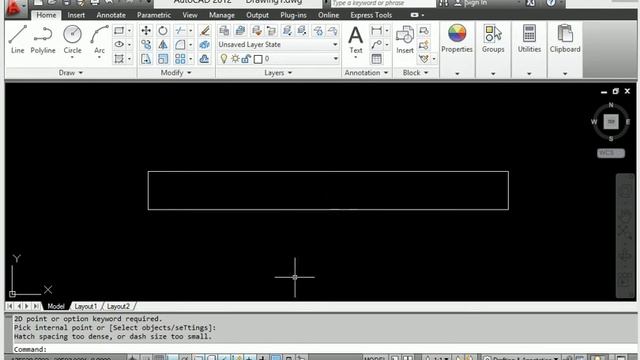Image resolution: width=640 pixels, height=360 pixels.
Task: Select the Fillet tool
Action: (x=180, y=44)
